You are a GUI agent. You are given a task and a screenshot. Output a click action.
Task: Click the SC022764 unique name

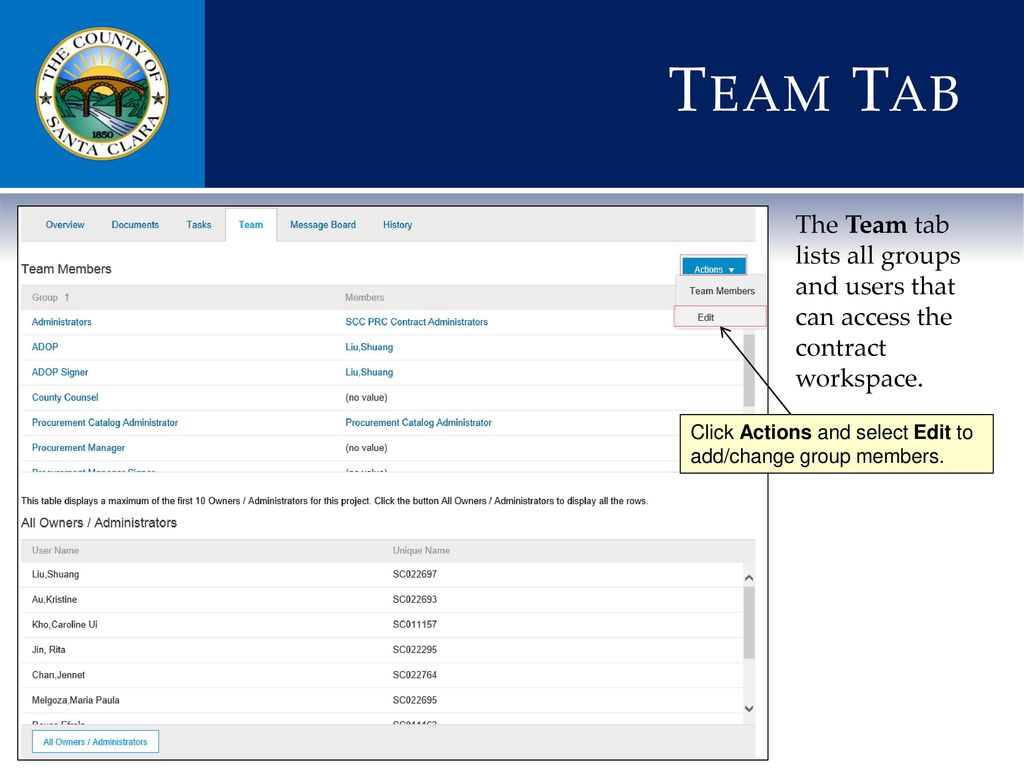[x=415, y=675]
